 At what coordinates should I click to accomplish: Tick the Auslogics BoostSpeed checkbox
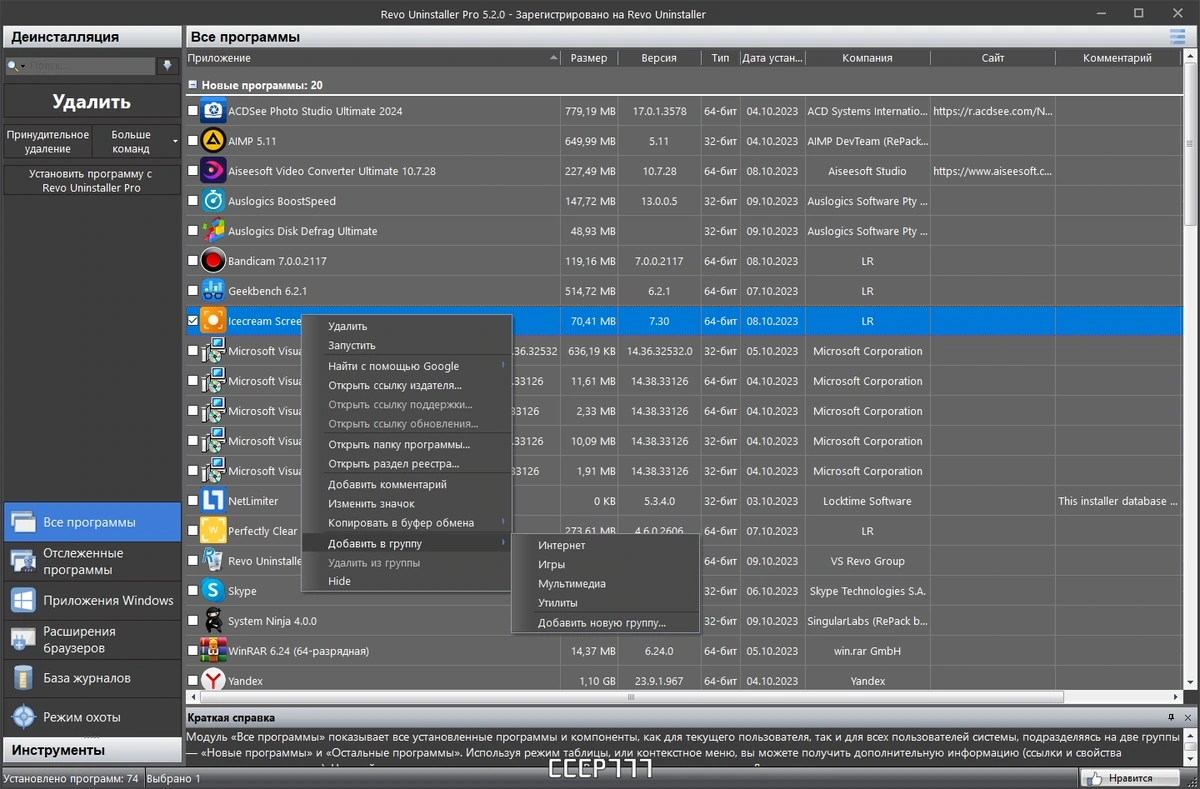[x=192, y=201]
